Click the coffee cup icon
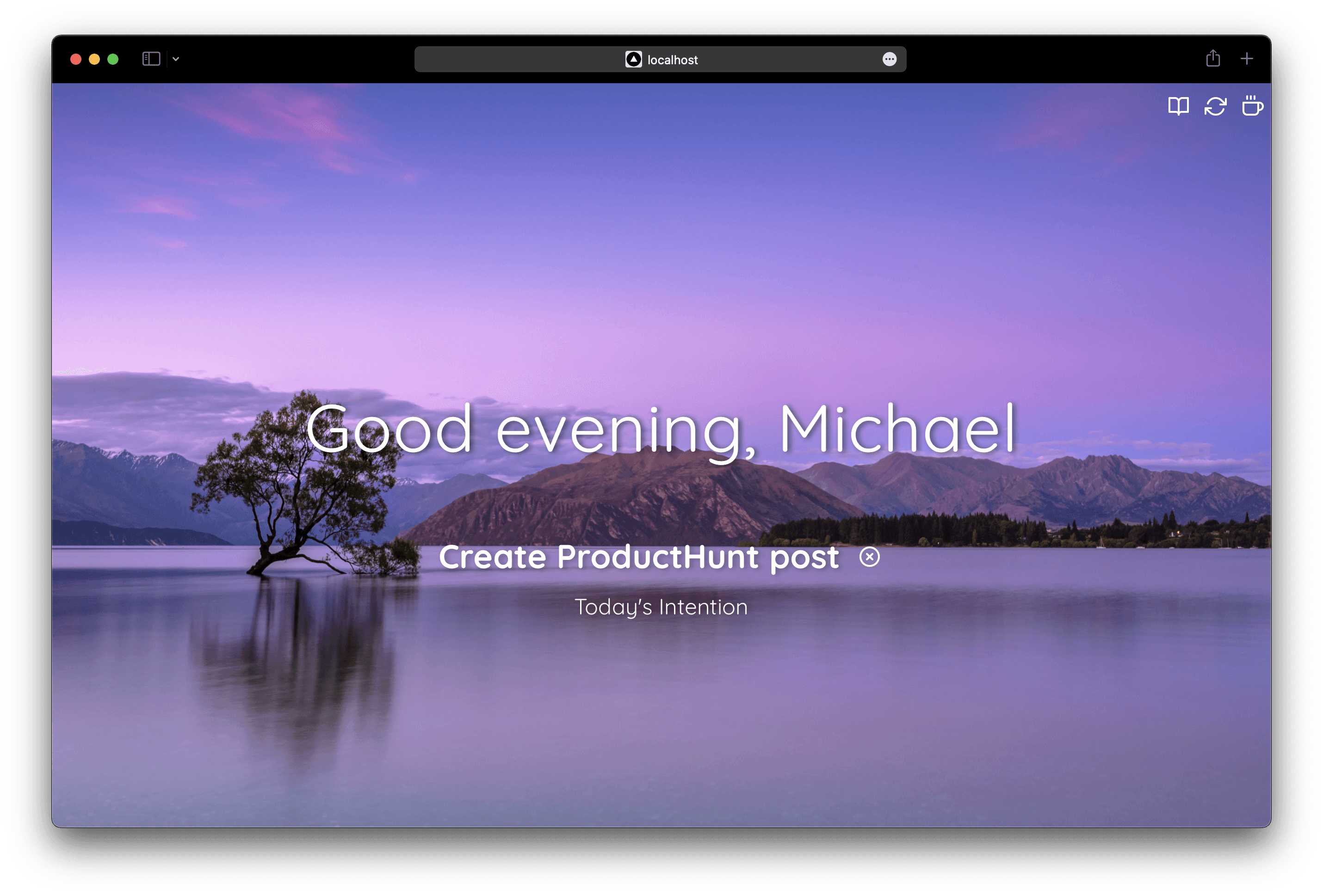The width and height of the screenshot is (1323, 896). (1252, 106)
